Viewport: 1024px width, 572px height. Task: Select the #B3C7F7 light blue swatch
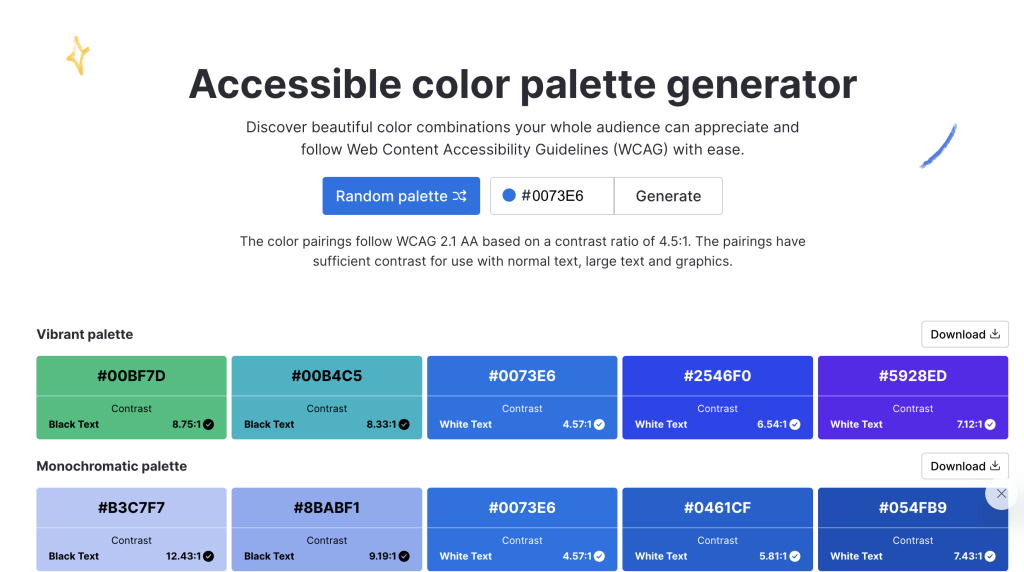point(131,508)
